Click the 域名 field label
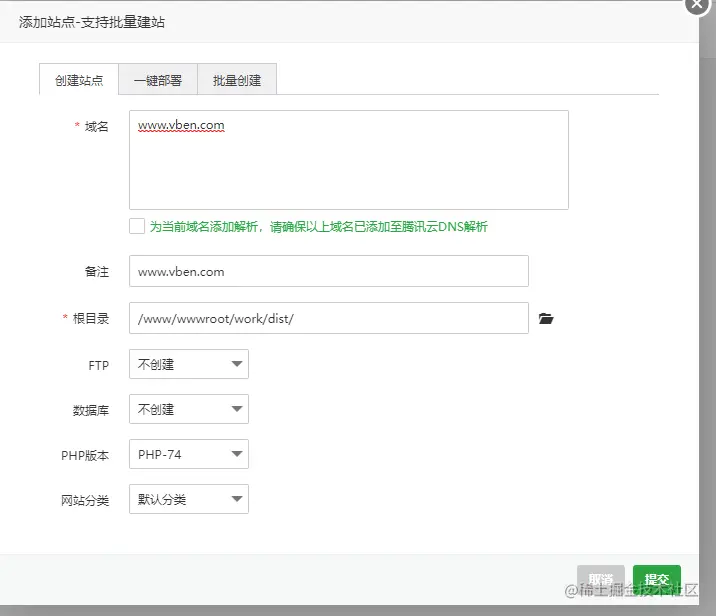This screenshot has width=716, height=616. [x=96, y=126]
